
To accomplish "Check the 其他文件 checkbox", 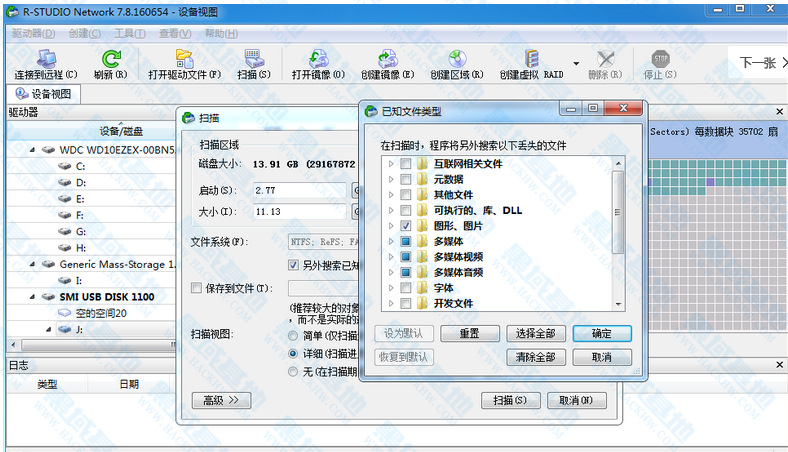I will pos(406,195).
